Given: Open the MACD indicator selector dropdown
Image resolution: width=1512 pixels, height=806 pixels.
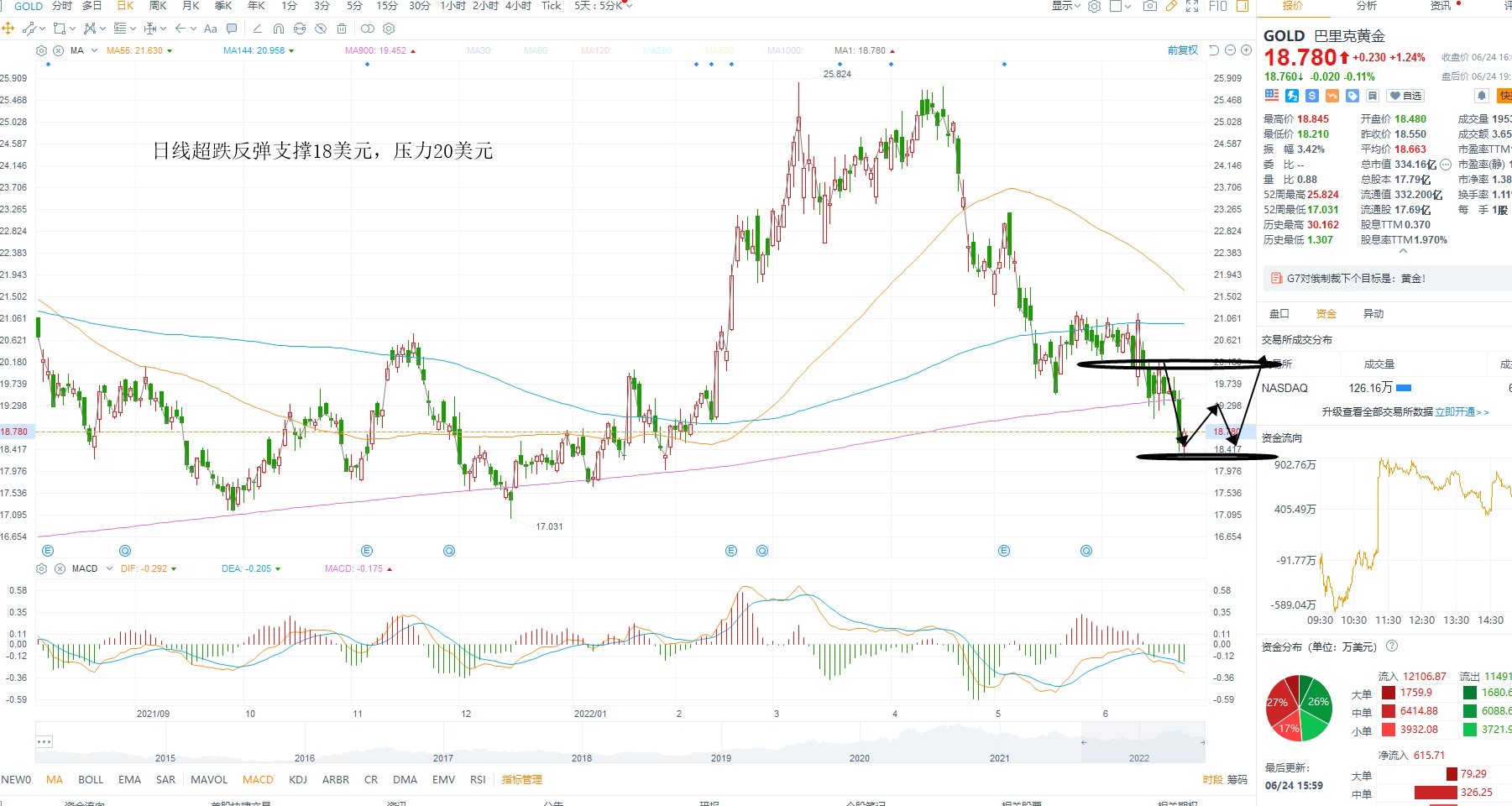Looking at the screenshot, I should tap(108, 568).
